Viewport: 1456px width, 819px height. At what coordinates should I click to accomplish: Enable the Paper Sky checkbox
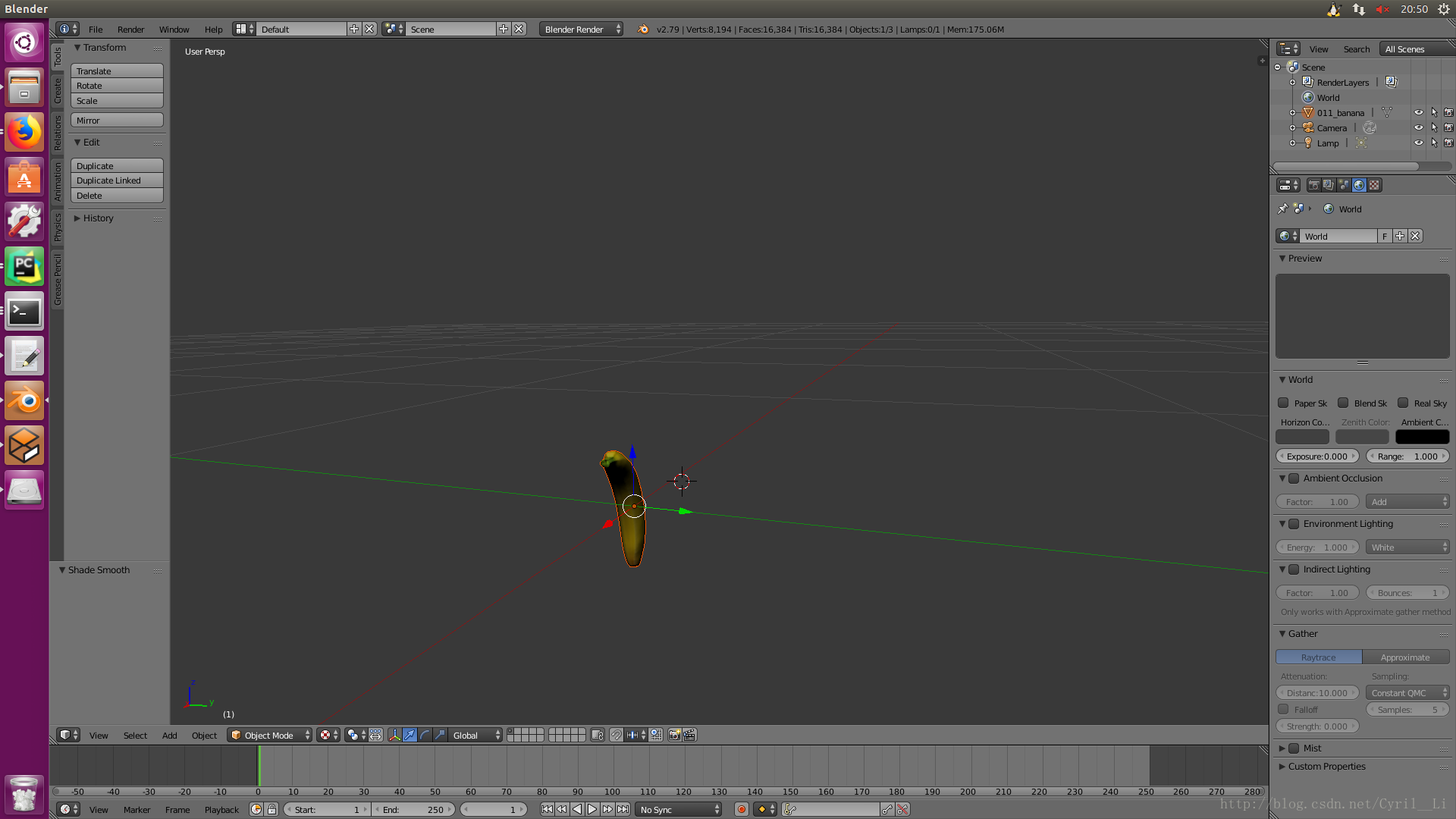point(1283,403)
